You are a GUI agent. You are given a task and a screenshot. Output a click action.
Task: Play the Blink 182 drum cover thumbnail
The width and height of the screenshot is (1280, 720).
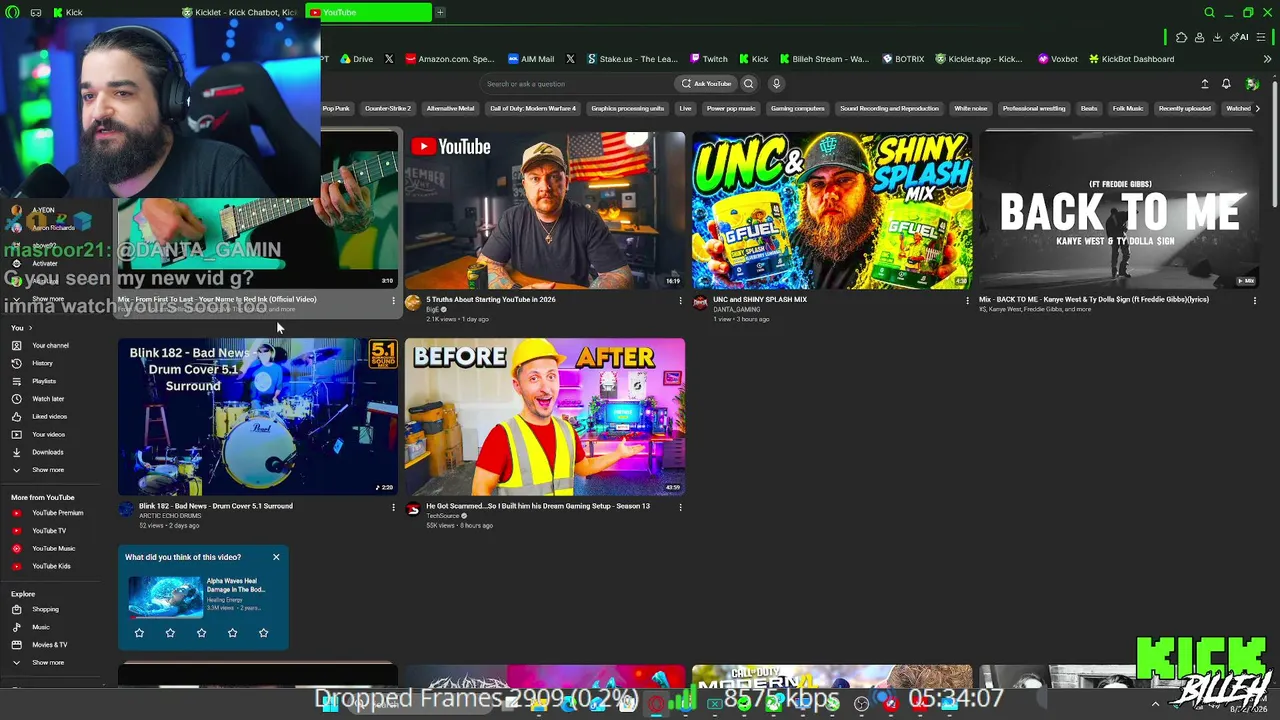258,417
